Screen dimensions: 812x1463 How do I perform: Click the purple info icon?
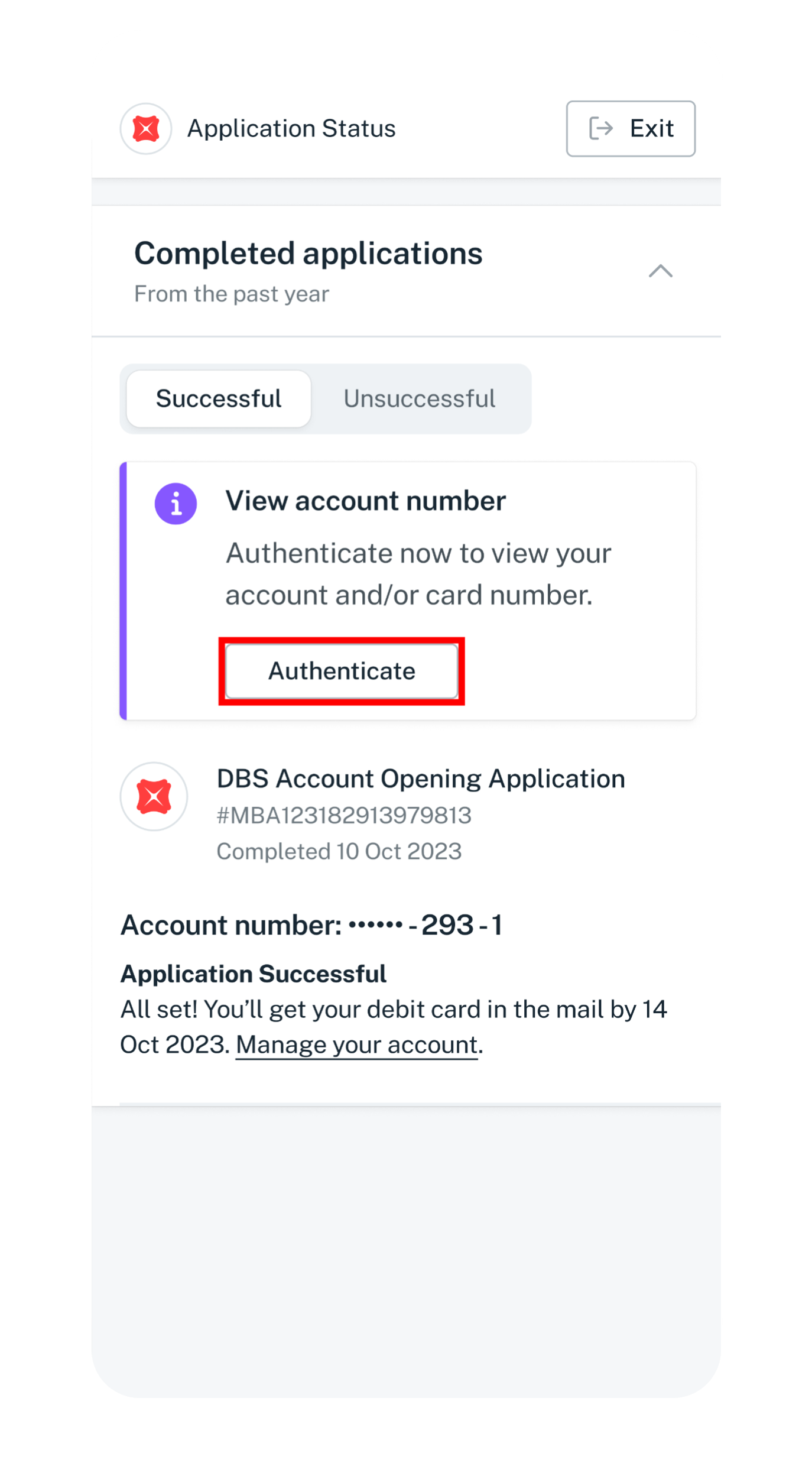[176, 504]
